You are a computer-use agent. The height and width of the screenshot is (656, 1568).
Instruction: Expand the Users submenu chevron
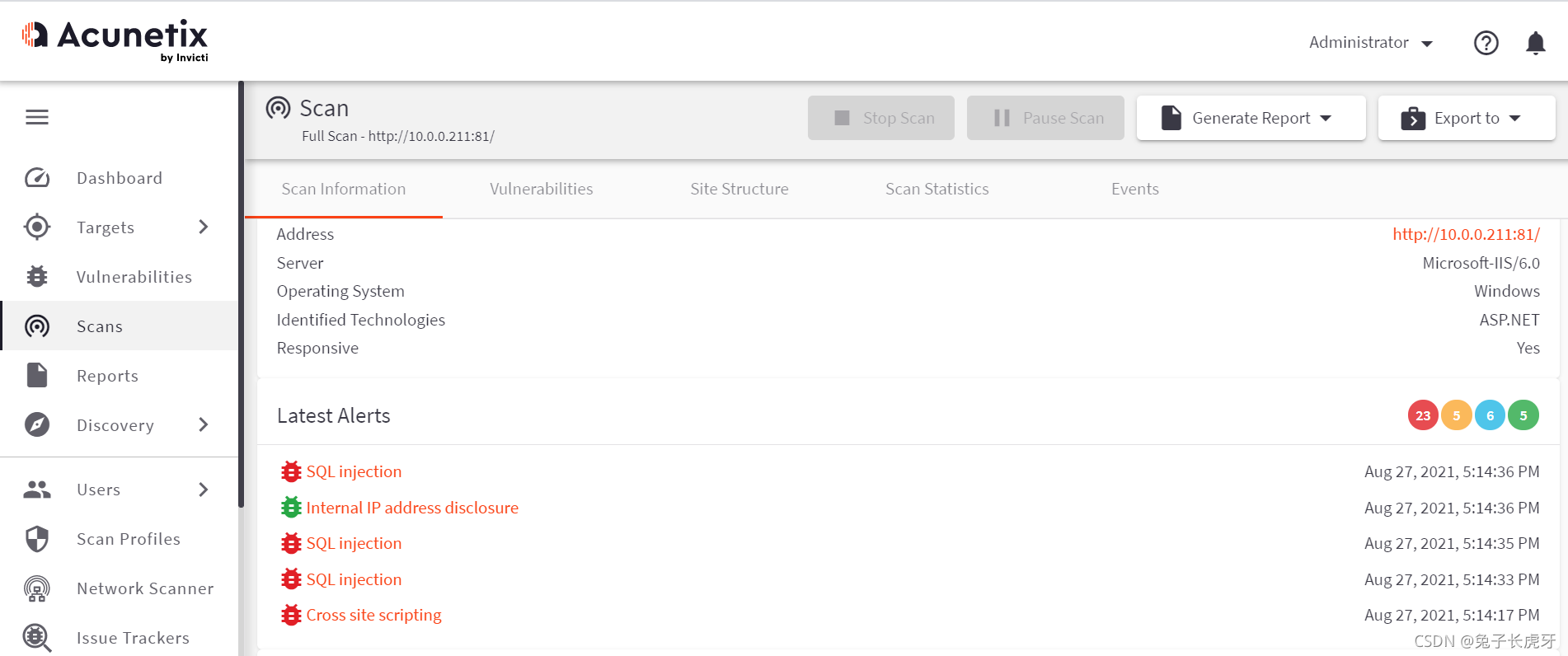[204, 490]
